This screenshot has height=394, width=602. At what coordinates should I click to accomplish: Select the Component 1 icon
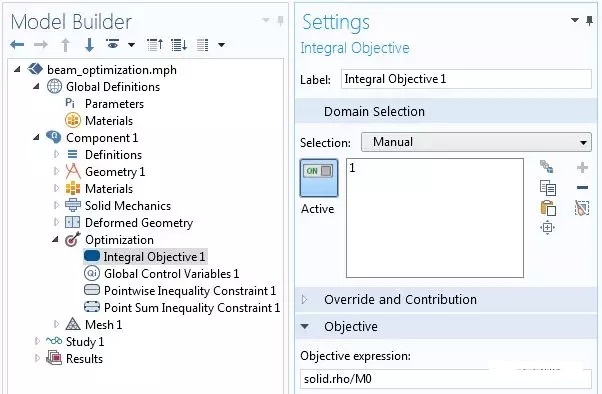click(x=54, y=137)
